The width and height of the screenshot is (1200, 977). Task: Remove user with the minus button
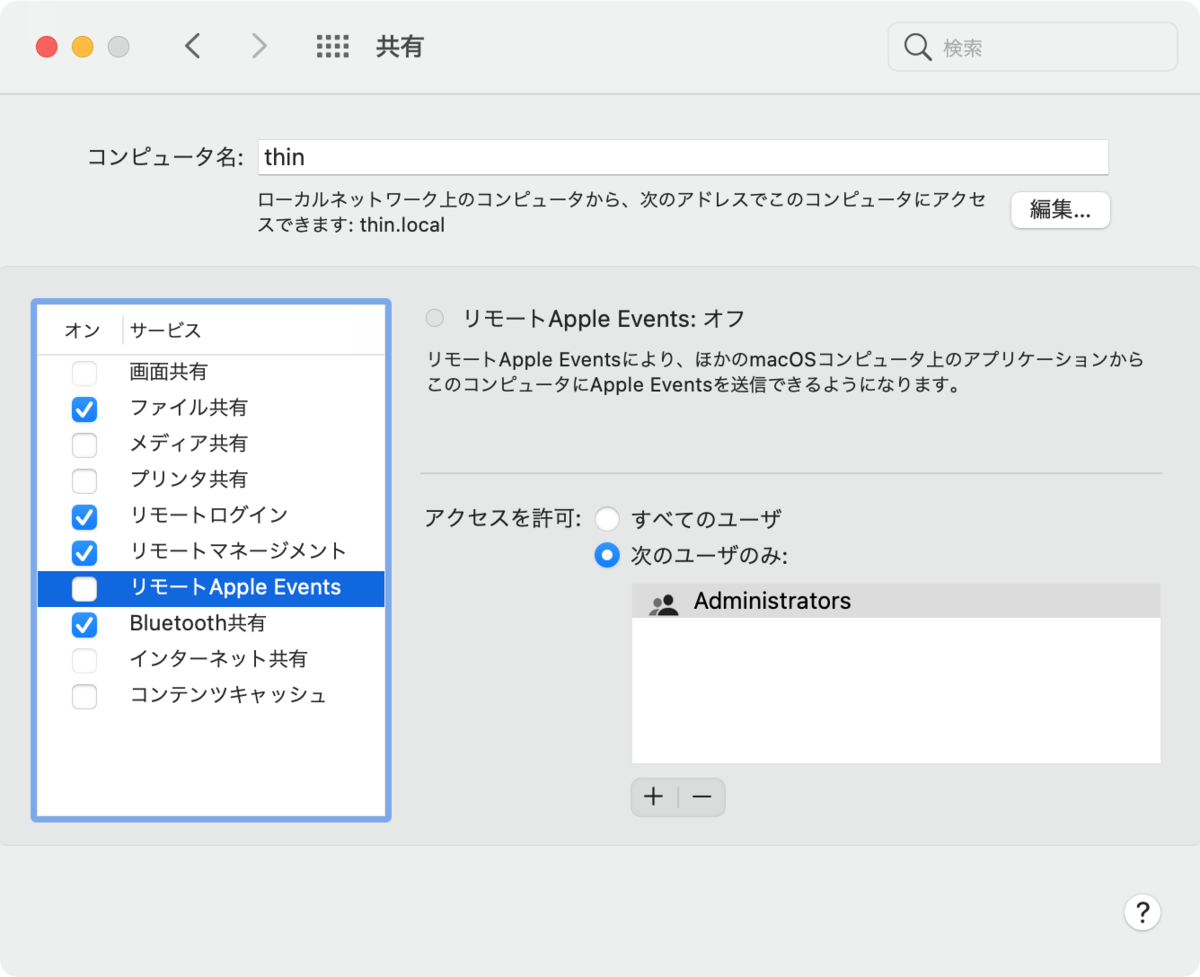(x=702, y=797)
